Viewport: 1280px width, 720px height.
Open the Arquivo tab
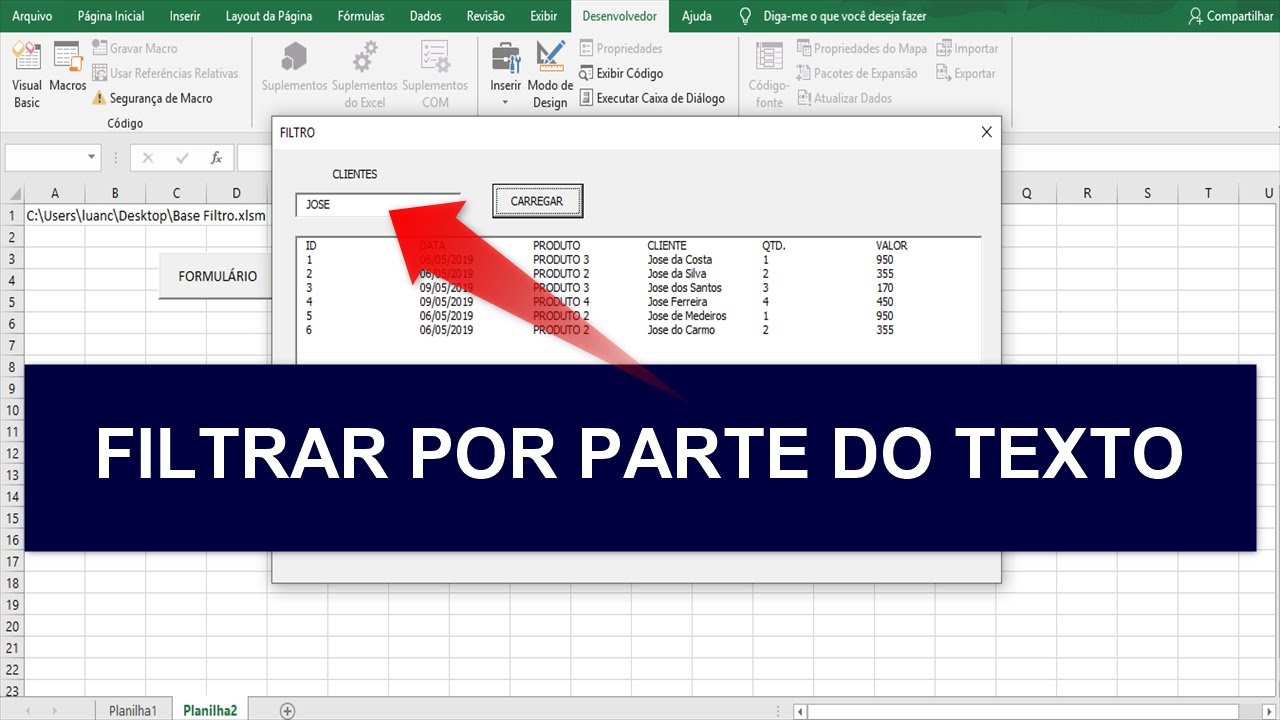point(32,16)
